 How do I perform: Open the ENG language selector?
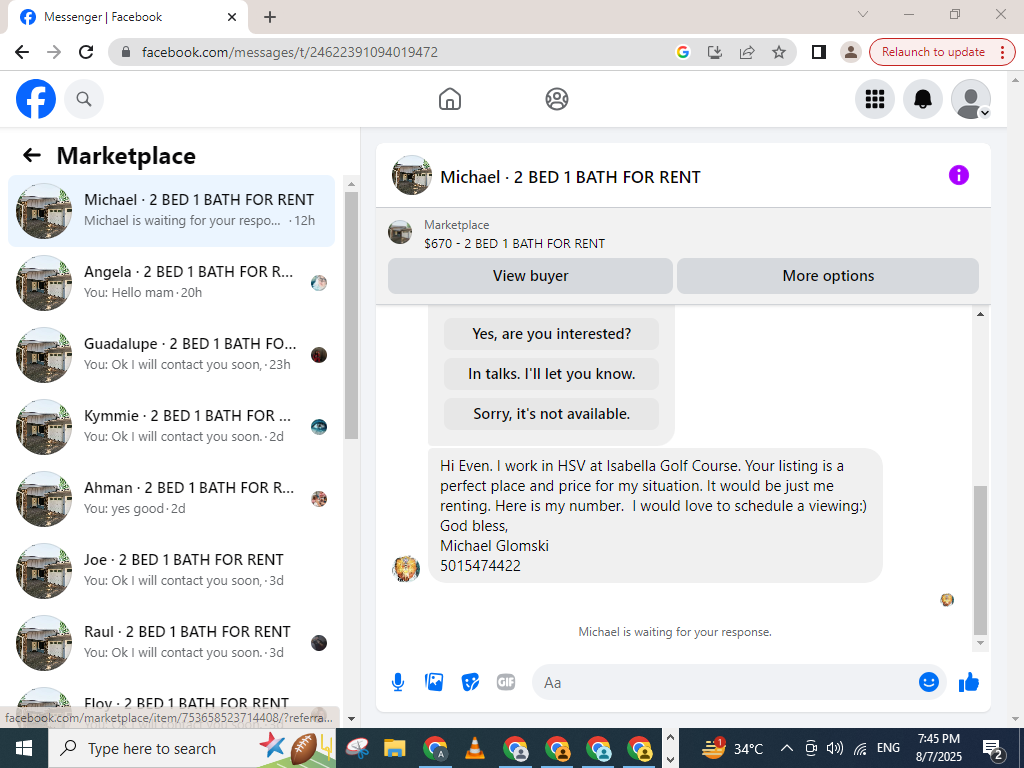[x=888, y=748]
